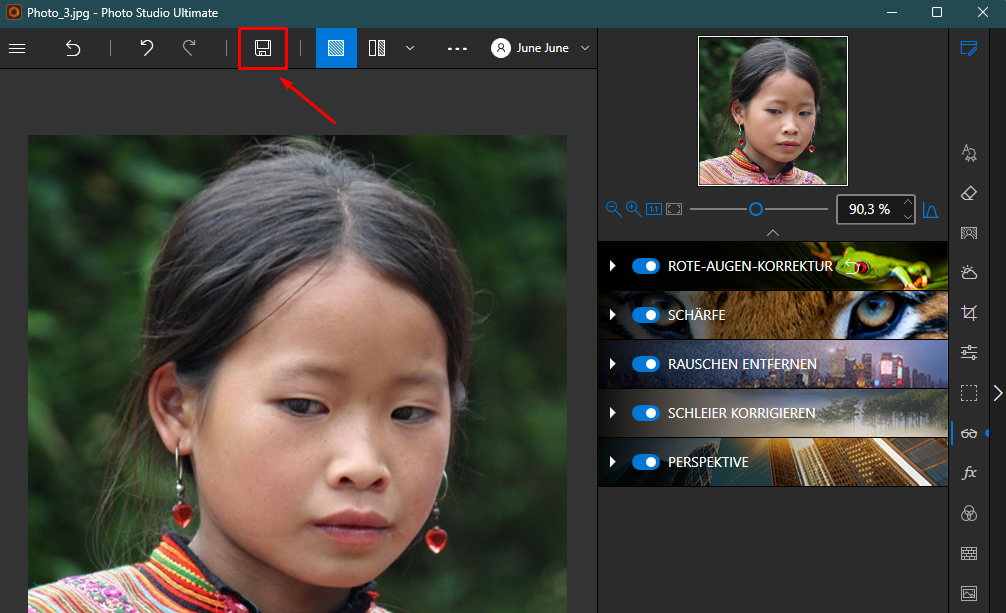Open the sky replacement tool
This screenshot has height=613, width=1006.
click(969, 273)
